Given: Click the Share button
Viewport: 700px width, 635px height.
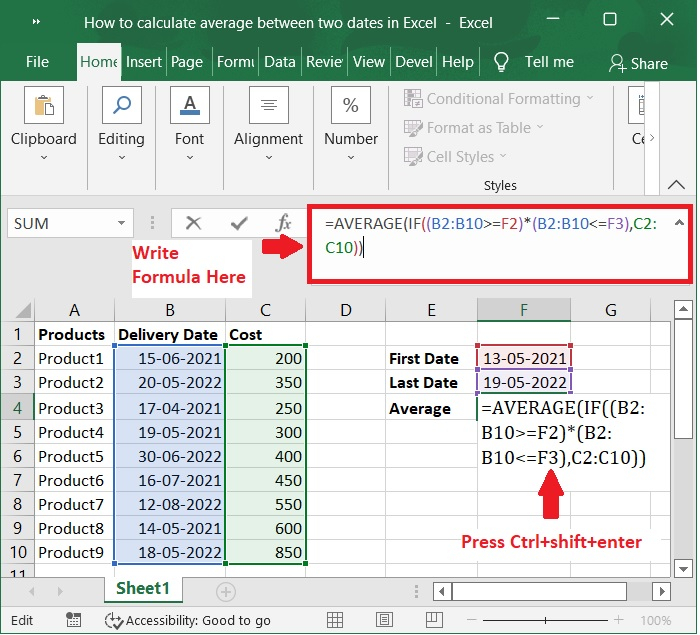Looking at the screenshot, I should click(638, 63).
